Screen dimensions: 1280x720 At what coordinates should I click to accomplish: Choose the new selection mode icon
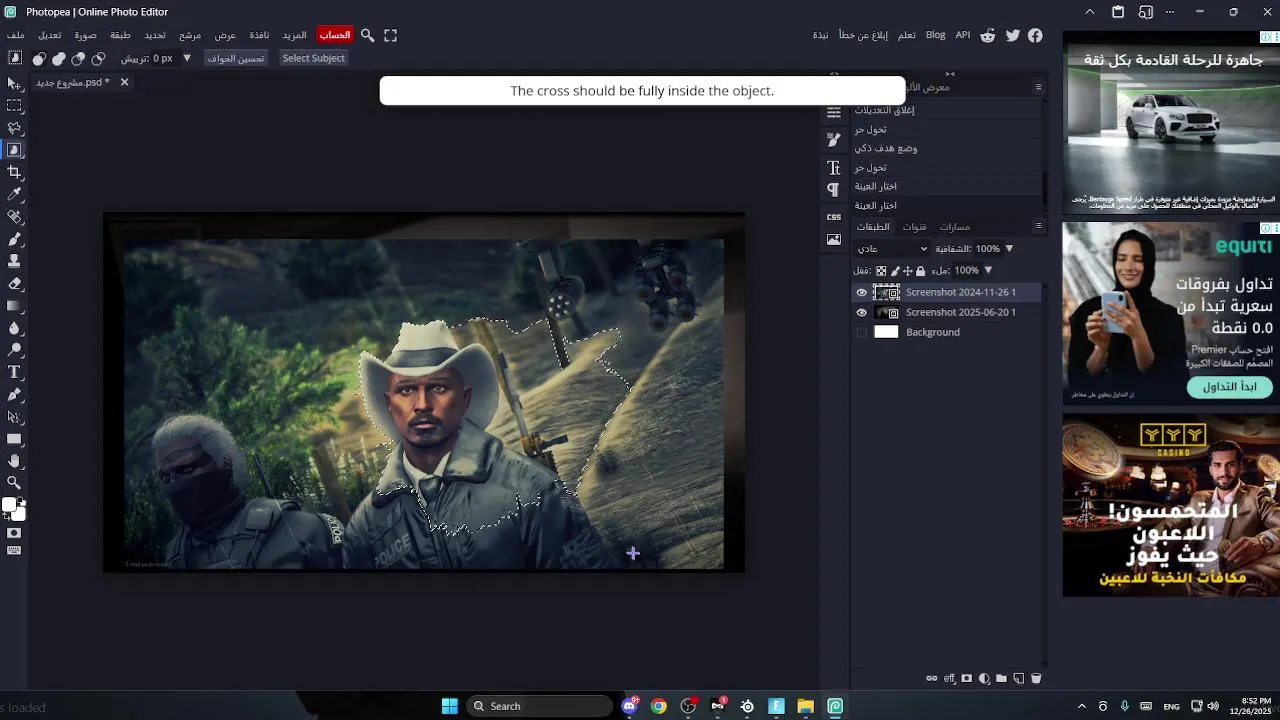(39, 59)
